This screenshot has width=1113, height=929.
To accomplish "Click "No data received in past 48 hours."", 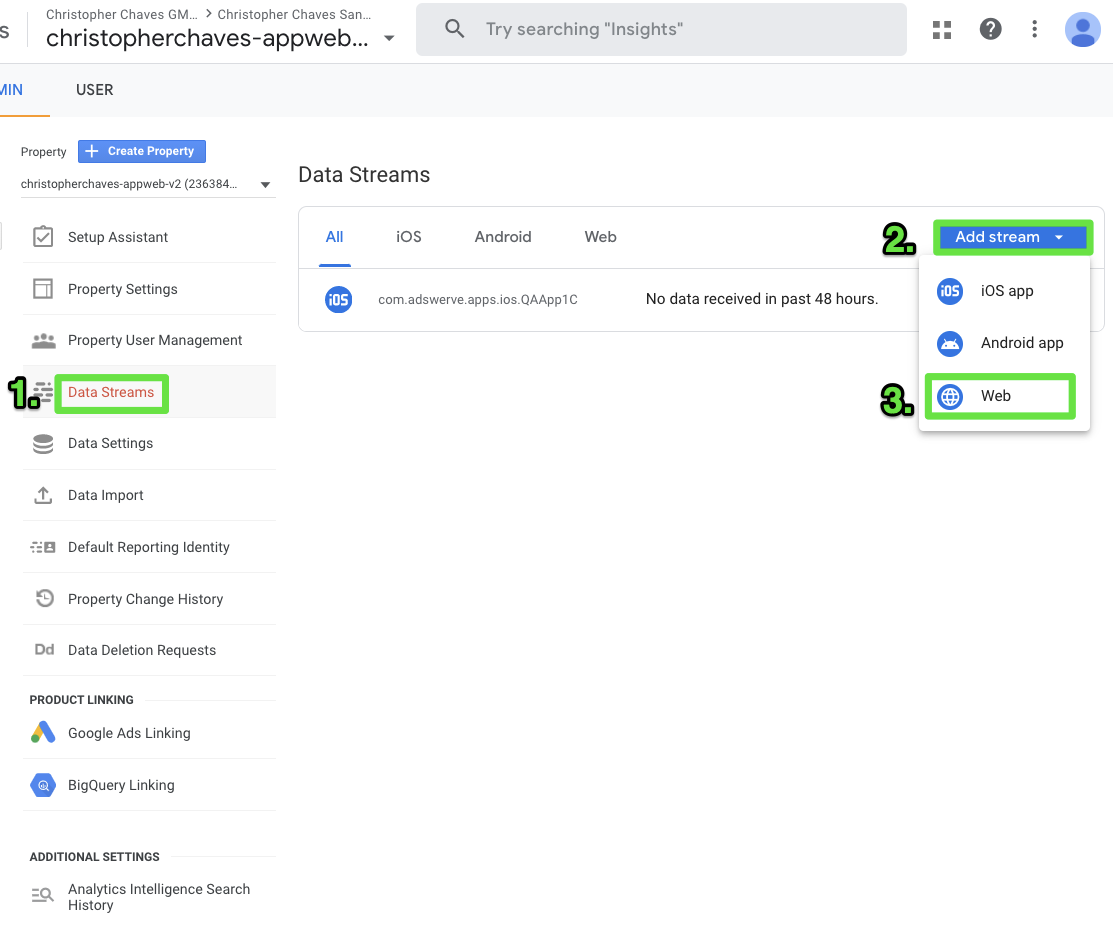I will pyautogui.click(x=762, y=299).
